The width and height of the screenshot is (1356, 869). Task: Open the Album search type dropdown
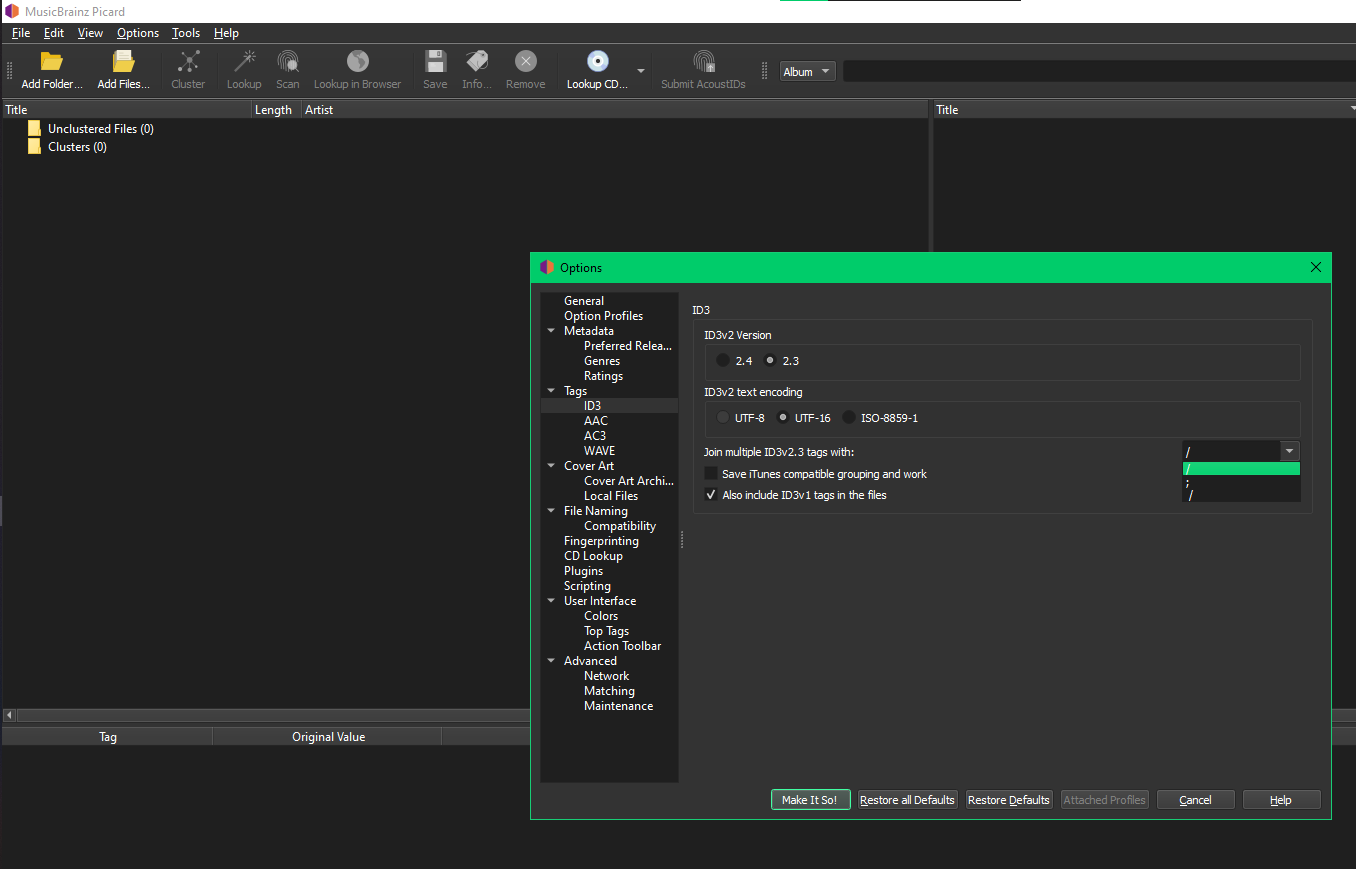click(x=807, y=71)
